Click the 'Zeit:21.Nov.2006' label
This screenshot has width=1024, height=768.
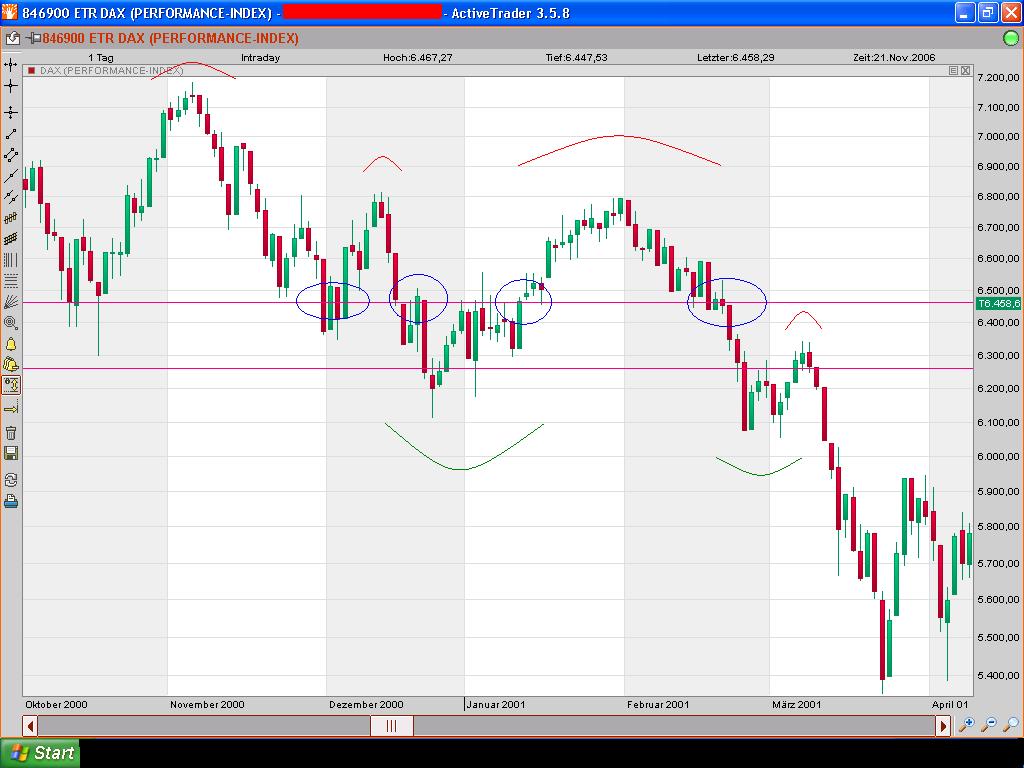(894, 57)
